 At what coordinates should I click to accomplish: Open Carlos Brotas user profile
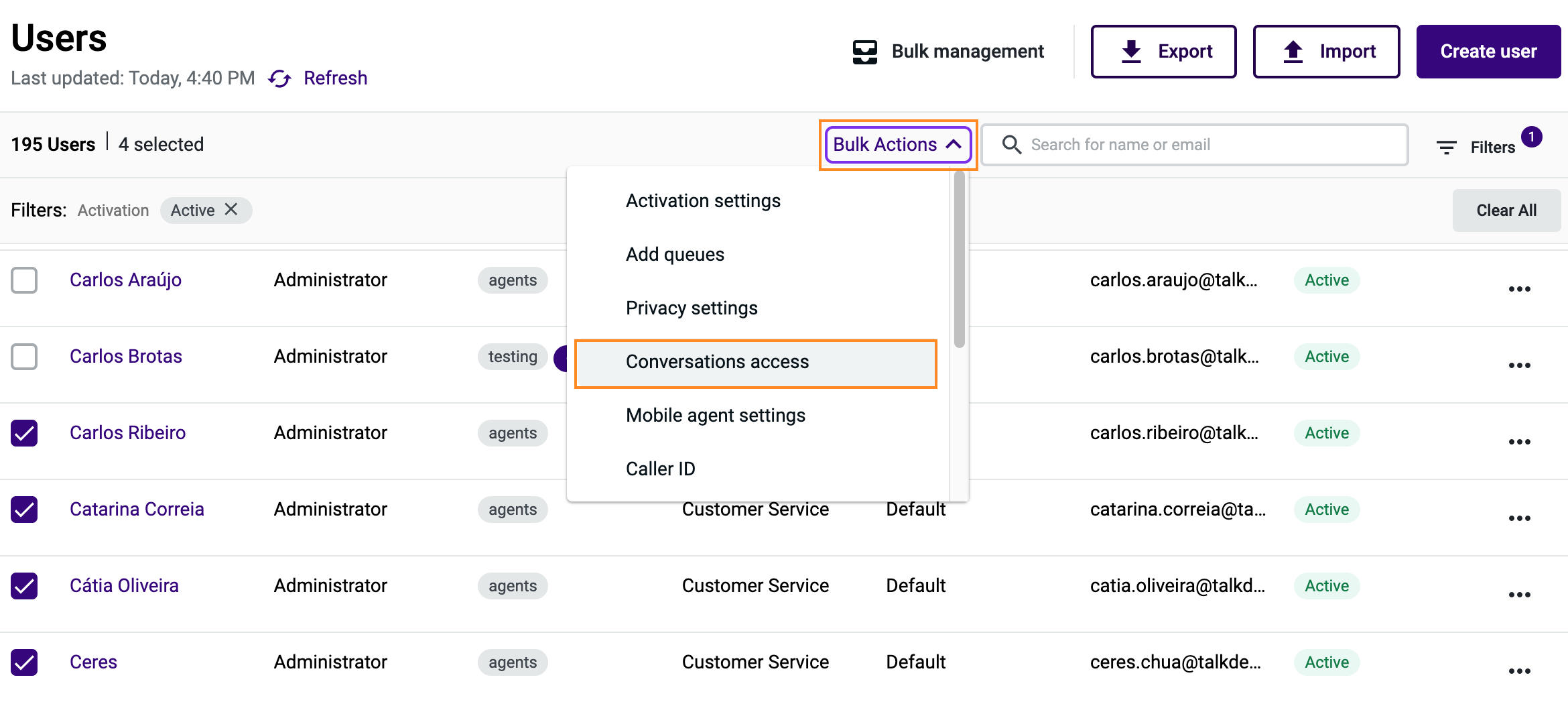click(125, 356)
